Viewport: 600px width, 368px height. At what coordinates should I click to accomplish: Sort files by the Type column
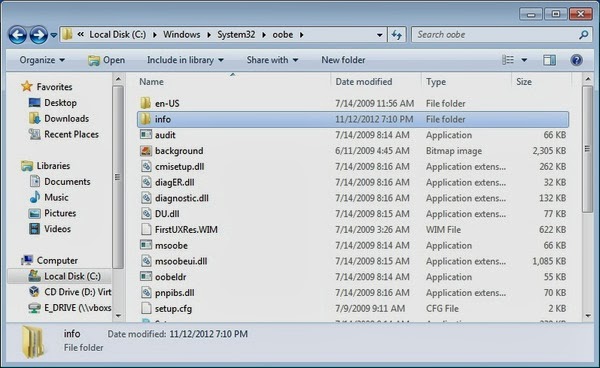click(436, 82)
